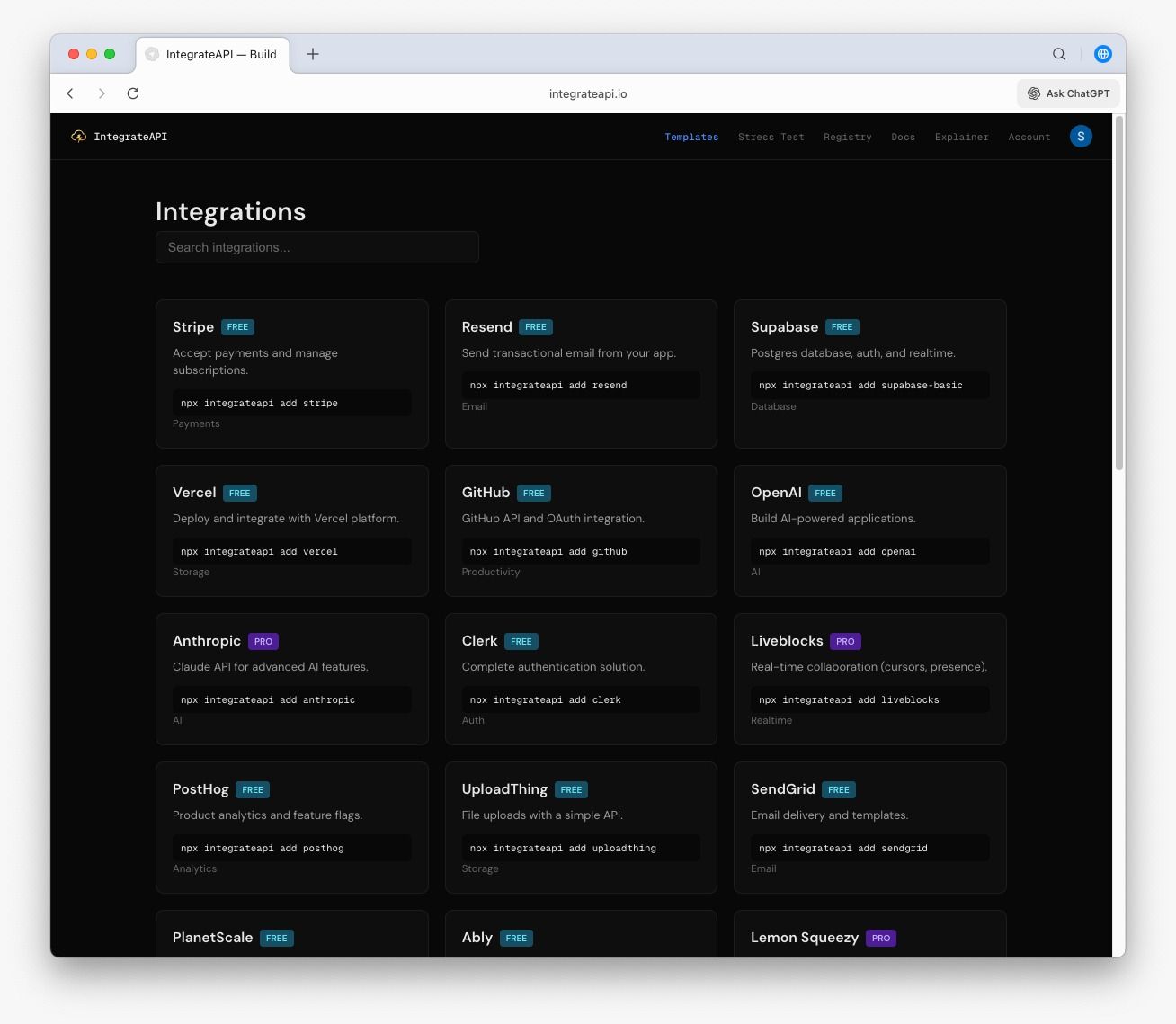Click the IntegrateAPI cloud logo icon

[x=79, y=137]
